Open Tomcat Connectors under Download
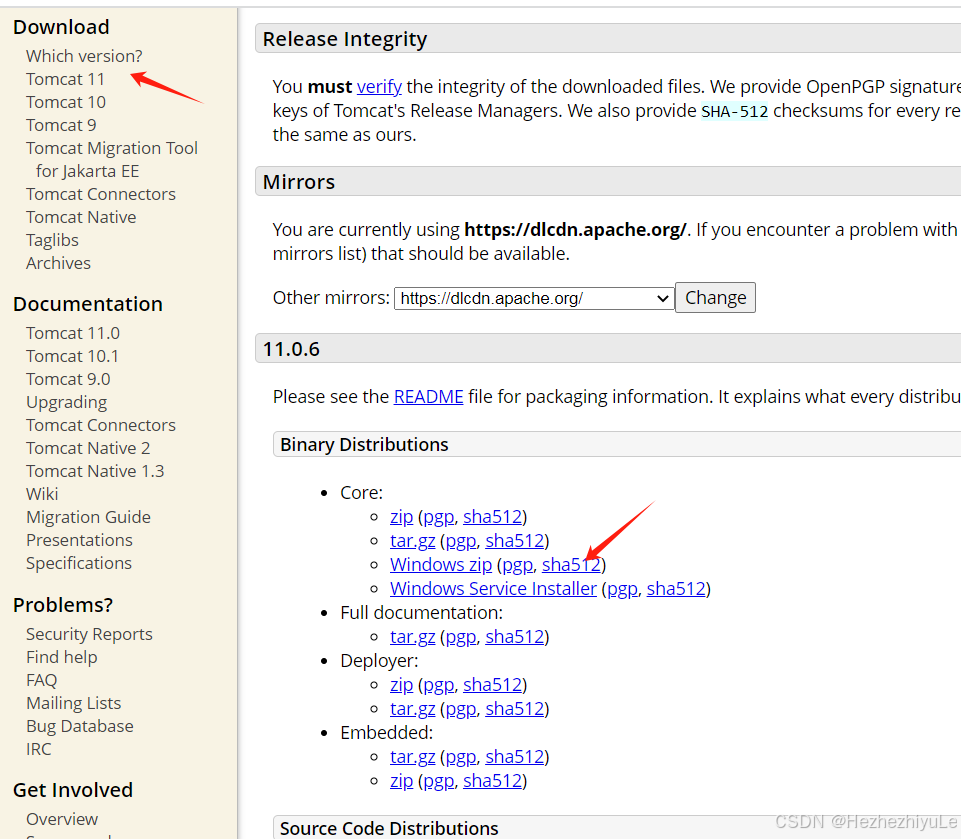 click(101, 194)
